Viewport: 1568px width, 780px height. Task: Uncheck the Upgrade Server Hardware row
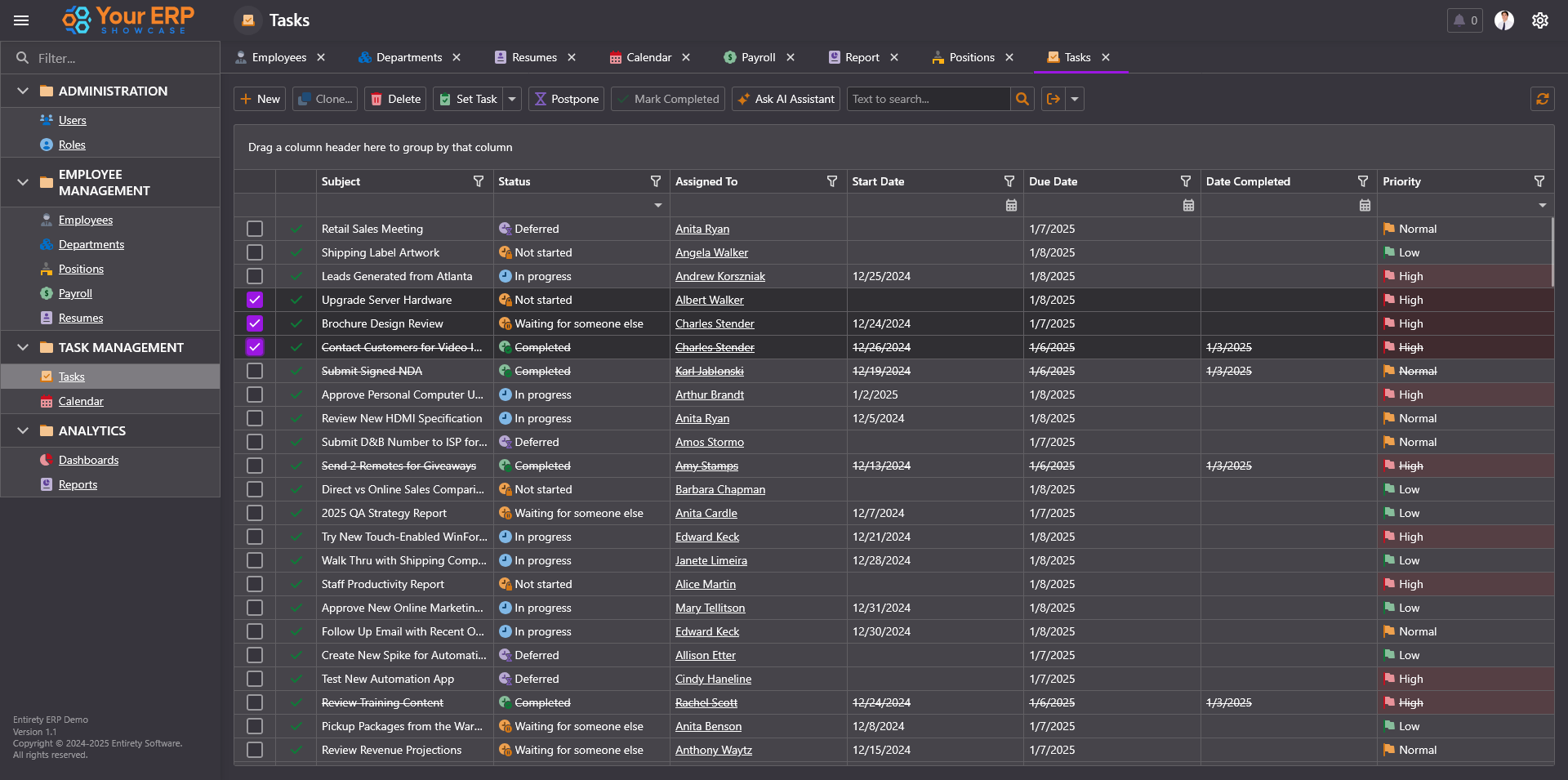point(255,300)
